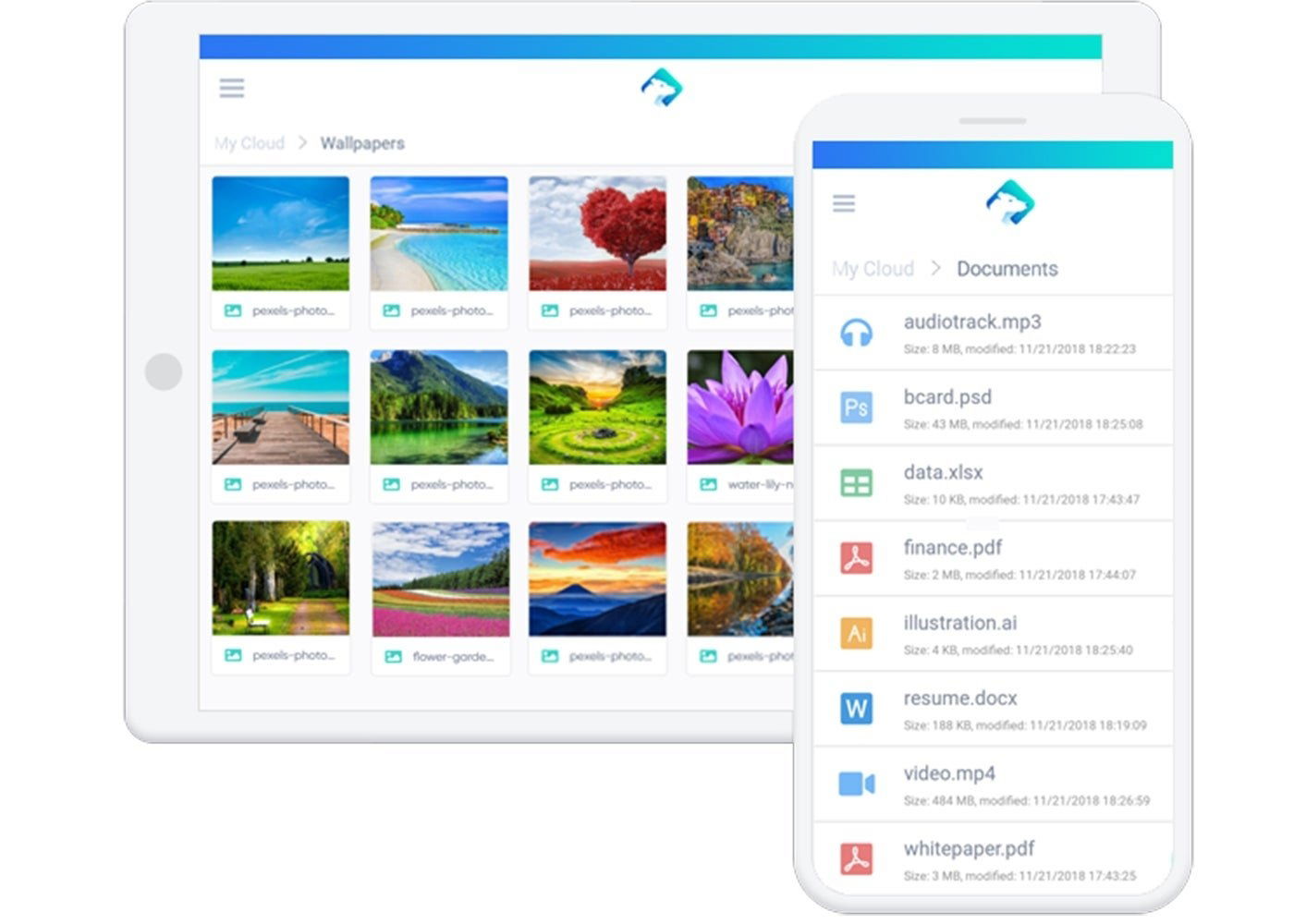The width and height of the screenshot is (1294, 924).
Task: Click the spreadsheet icon for data.xlsx
Action: (x=856, y=482)
